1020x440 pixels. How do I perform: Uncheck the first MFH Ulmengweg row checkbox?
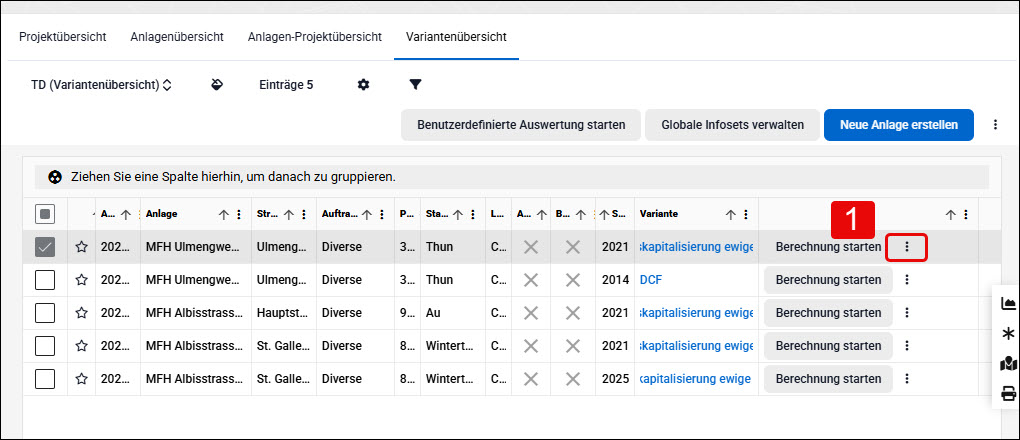[45, 247]
